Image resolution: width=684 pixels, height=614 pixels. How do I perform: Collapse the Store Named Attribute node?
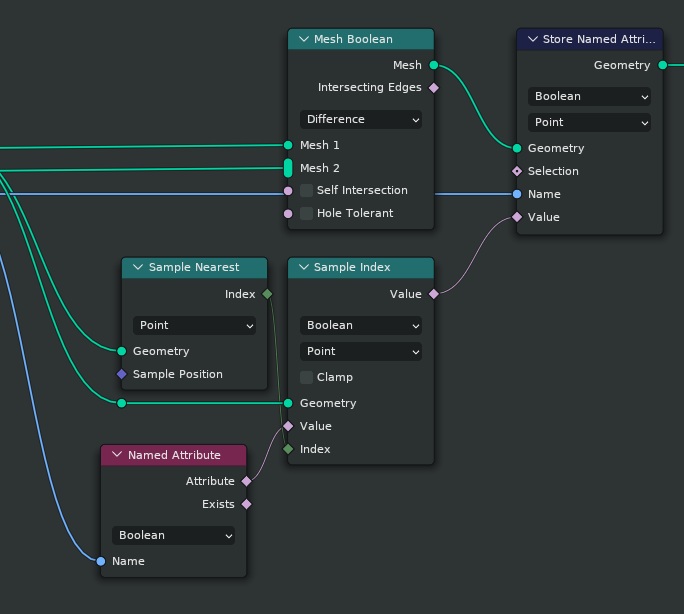533,39
